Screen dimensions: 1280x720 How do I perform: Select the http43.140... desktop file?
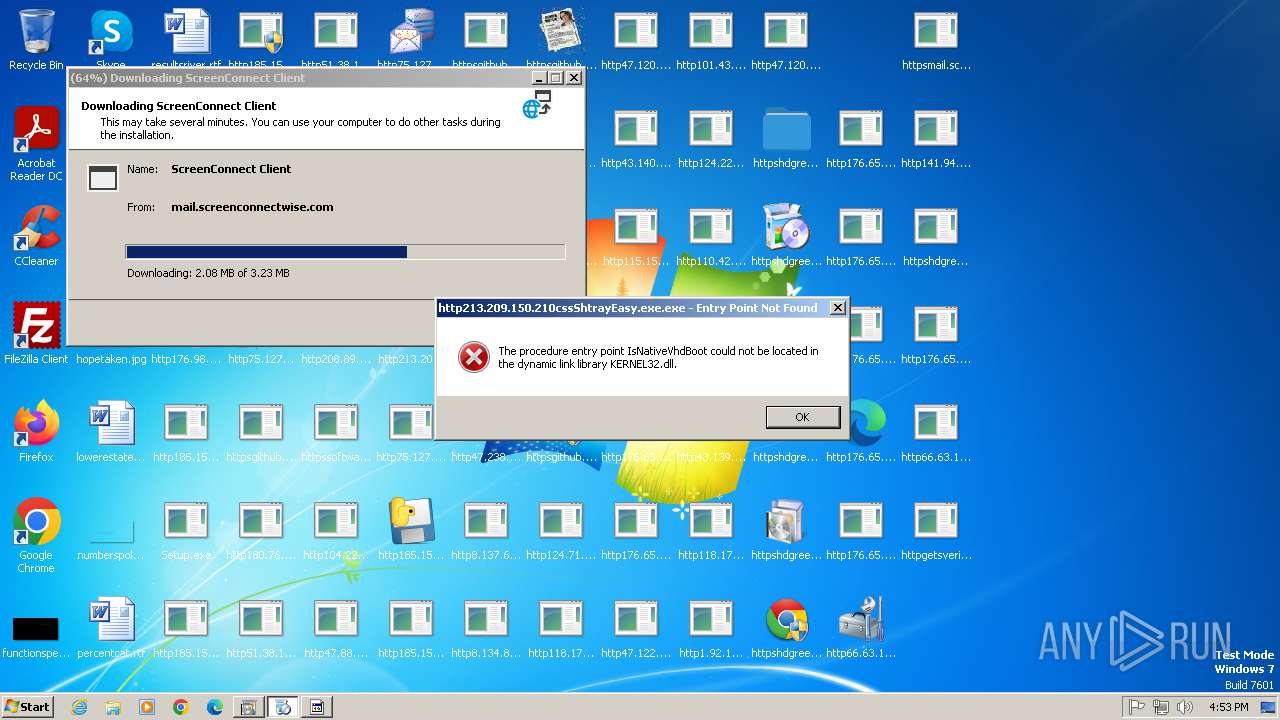tap(636, 138)
